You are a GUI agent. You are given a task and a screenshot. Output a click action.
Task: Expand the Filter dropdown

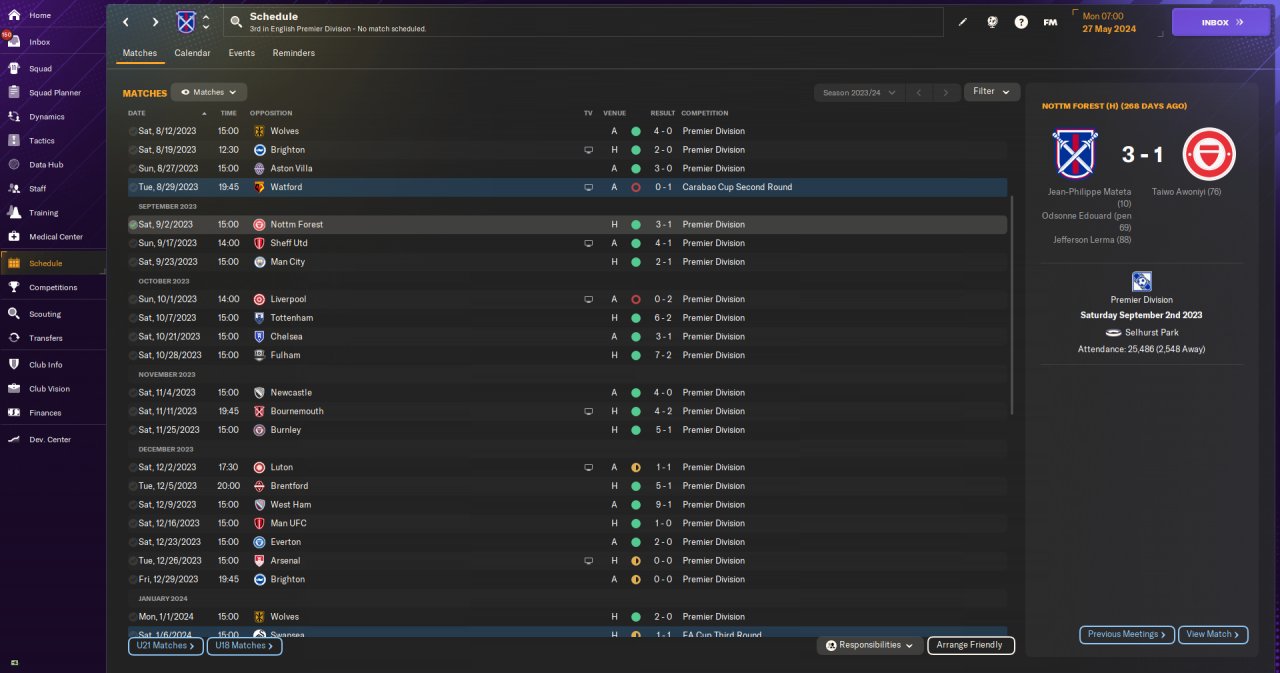click(x=992, y=92)
